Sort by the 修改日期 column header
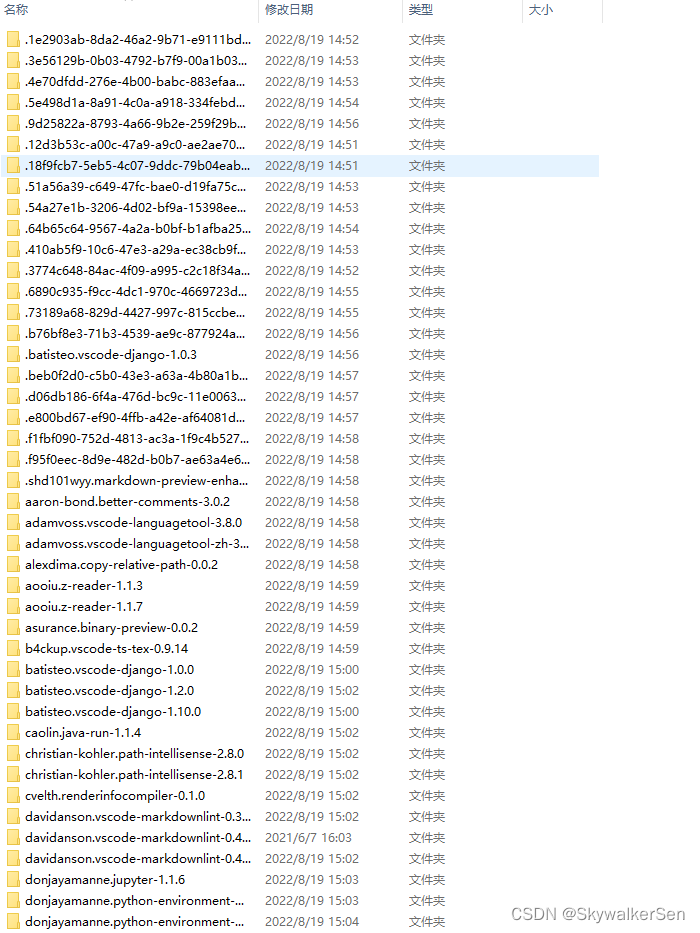The width and height of the screenshot is (700, 933). (x=289, y=10)
